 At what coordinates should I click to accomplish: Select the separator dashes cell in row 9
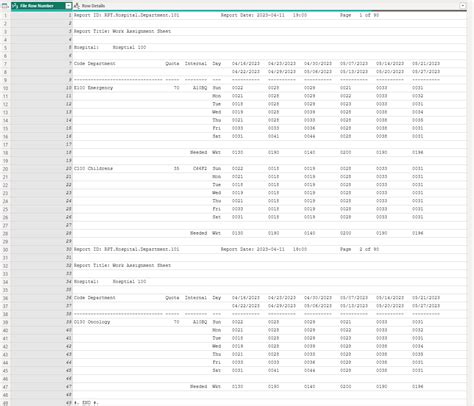270,80
